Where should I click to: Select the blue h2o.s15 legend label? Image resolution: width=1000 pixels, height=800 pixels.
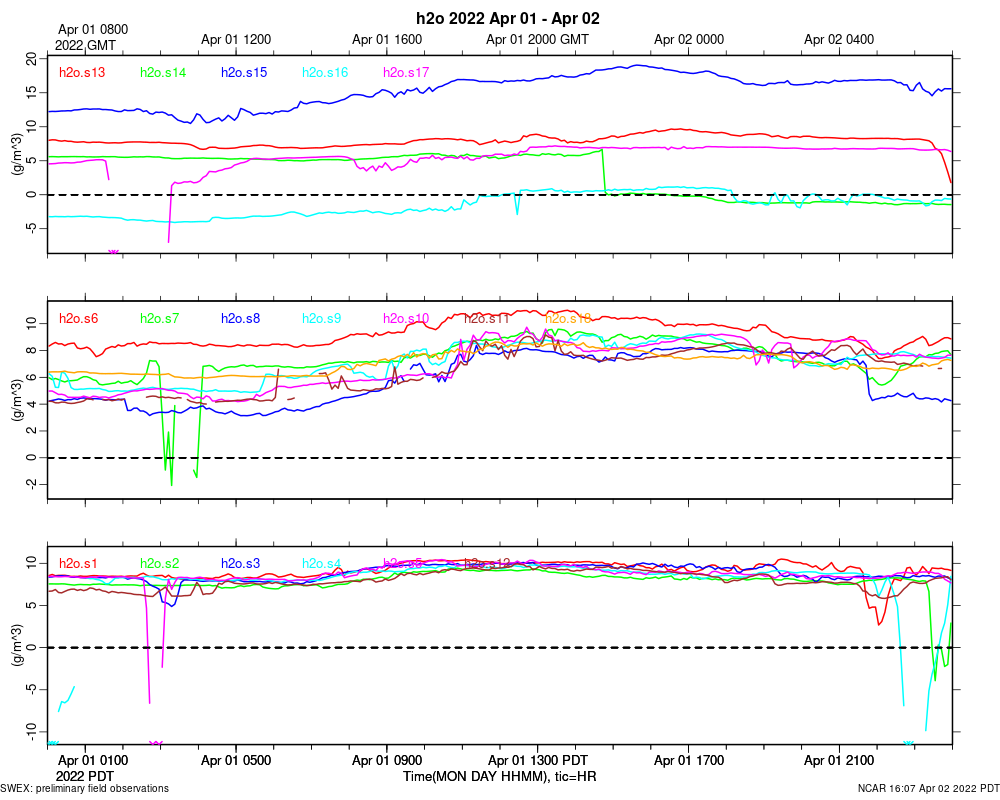point(244,72)
